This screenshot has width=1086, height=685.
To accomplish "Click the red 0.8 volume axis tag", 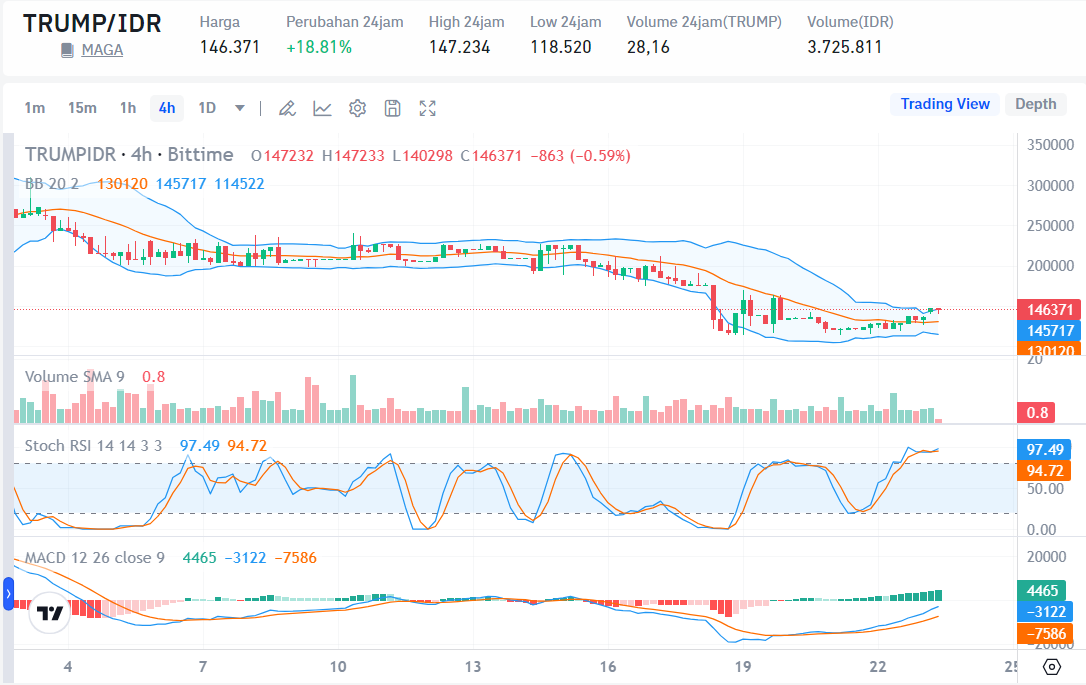I will click(1036, 413).
